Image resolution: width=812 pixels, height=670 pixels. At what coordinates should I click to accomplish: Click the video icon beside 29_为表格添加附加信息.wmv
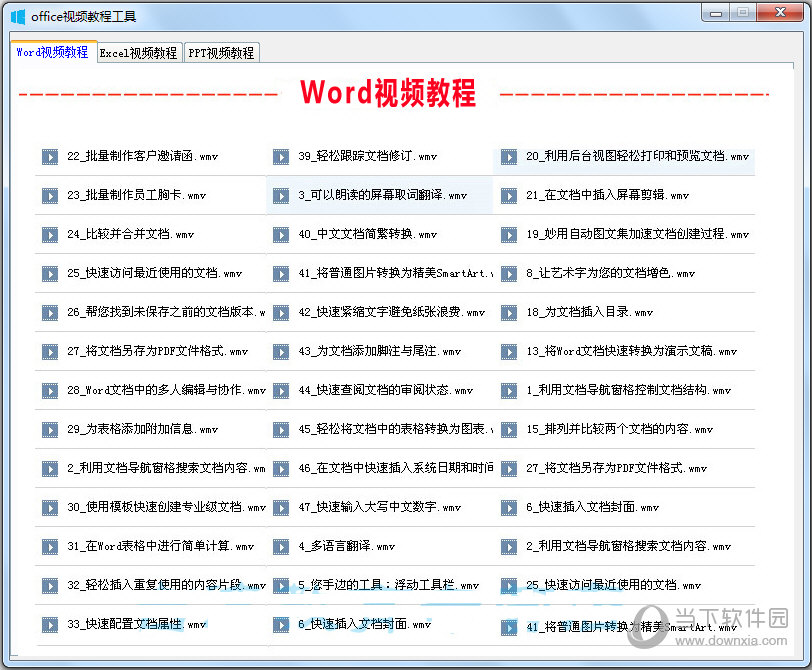49,430
